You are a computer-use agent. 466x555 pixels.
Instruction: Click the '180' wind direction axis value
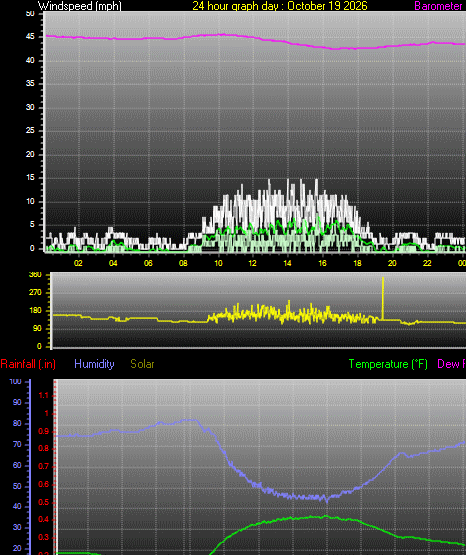click(35, 310)
